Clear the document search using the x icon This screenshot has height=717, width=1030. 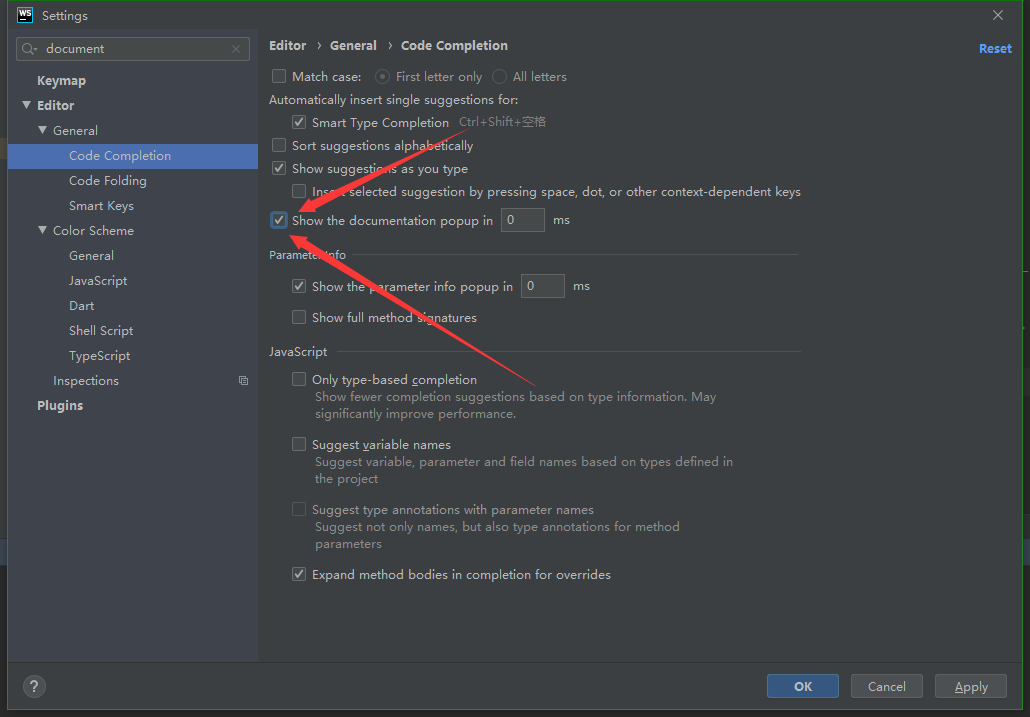pyautogui.click(x=234, y=48)
